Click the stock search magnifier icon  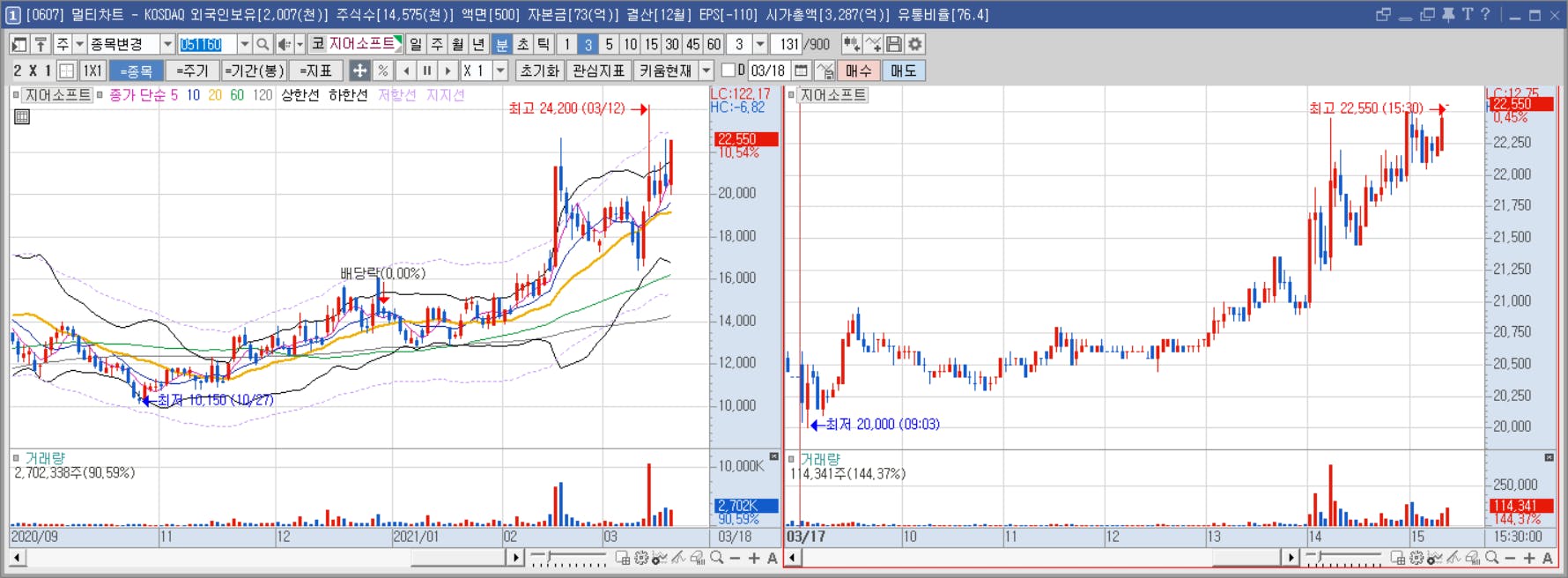(x=263, y=44)
